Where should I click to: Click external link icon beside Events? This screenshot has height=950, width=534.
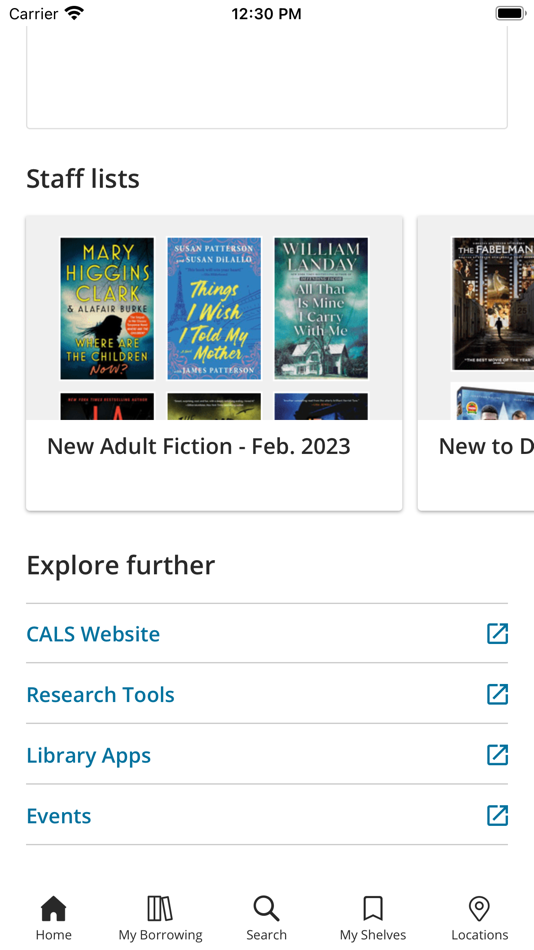(498, 815)
